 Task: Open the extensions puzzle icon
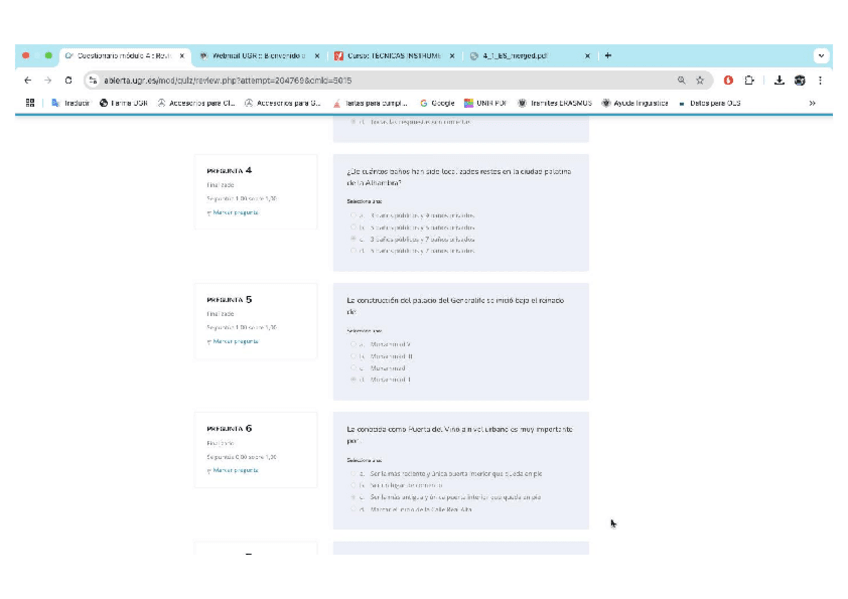[748, 80]
